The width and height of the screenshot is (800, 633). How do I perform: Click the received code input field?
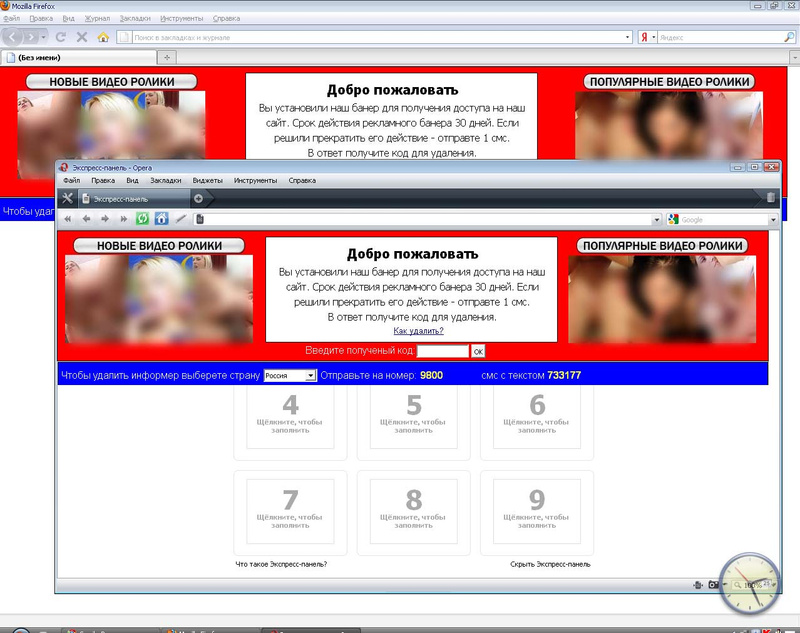[x=443, y=351]
